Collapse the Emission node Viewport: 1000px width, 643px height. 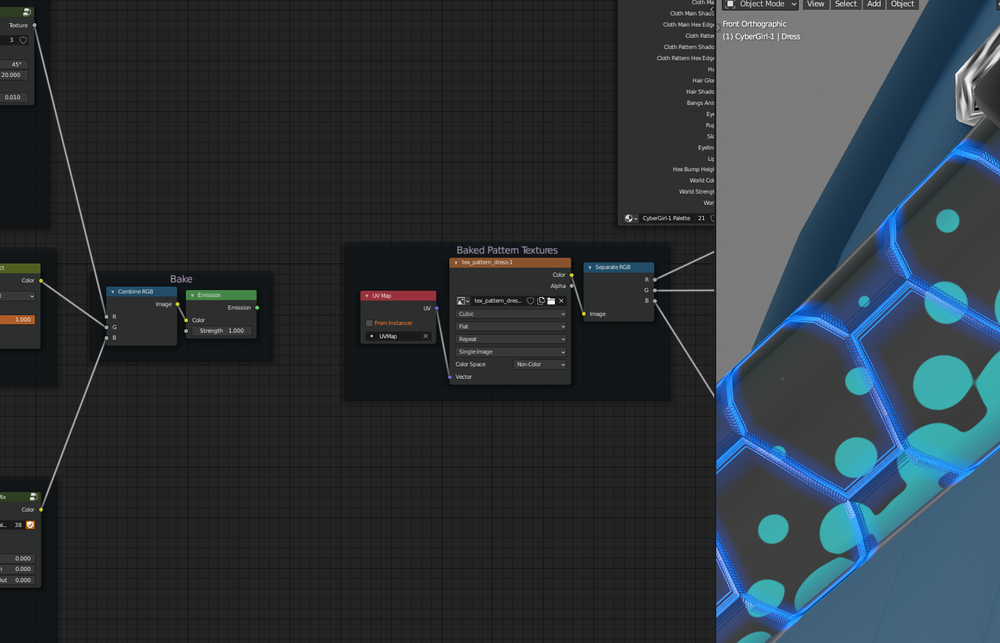192,295
